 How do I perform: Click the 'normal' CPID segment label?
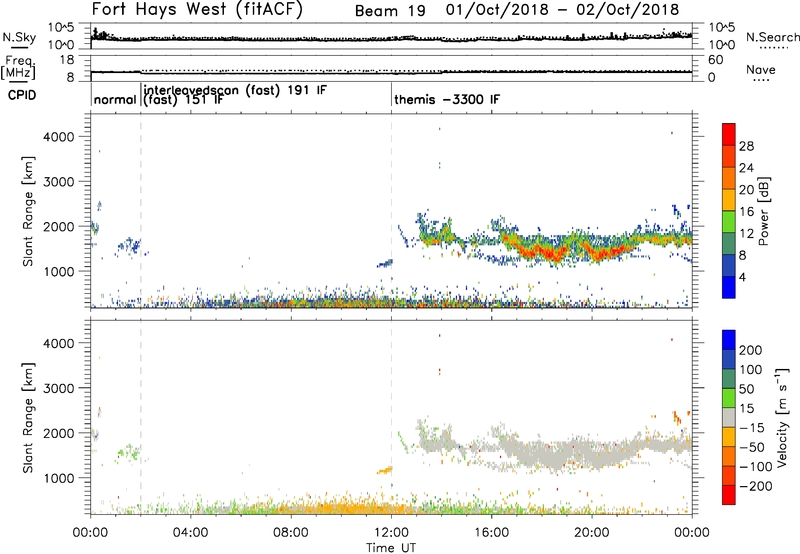tap(115, 99)
